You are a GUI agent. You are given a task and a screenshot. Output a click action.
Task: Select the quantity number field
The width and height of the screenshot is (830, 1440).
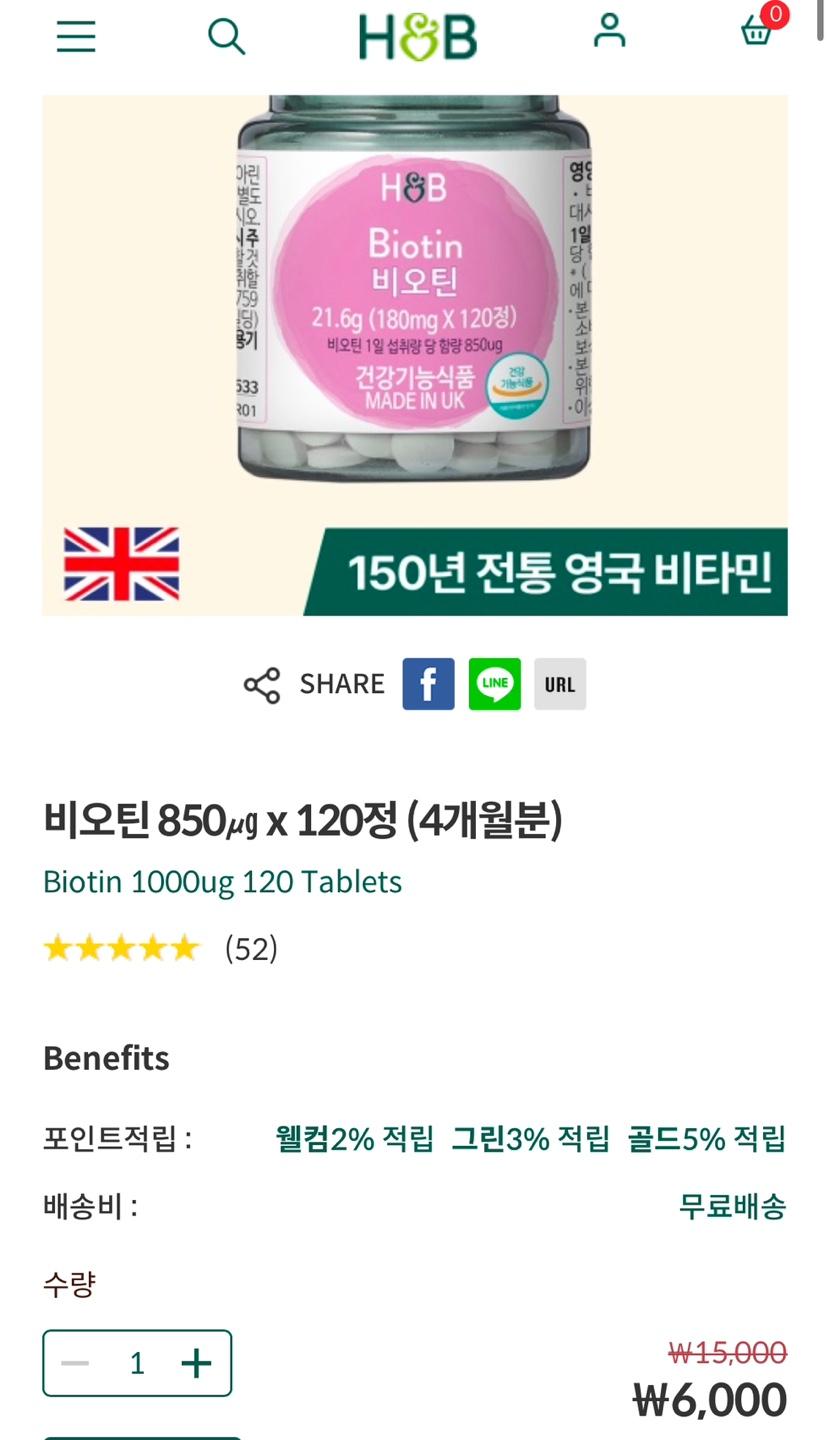coord(137,1363)
